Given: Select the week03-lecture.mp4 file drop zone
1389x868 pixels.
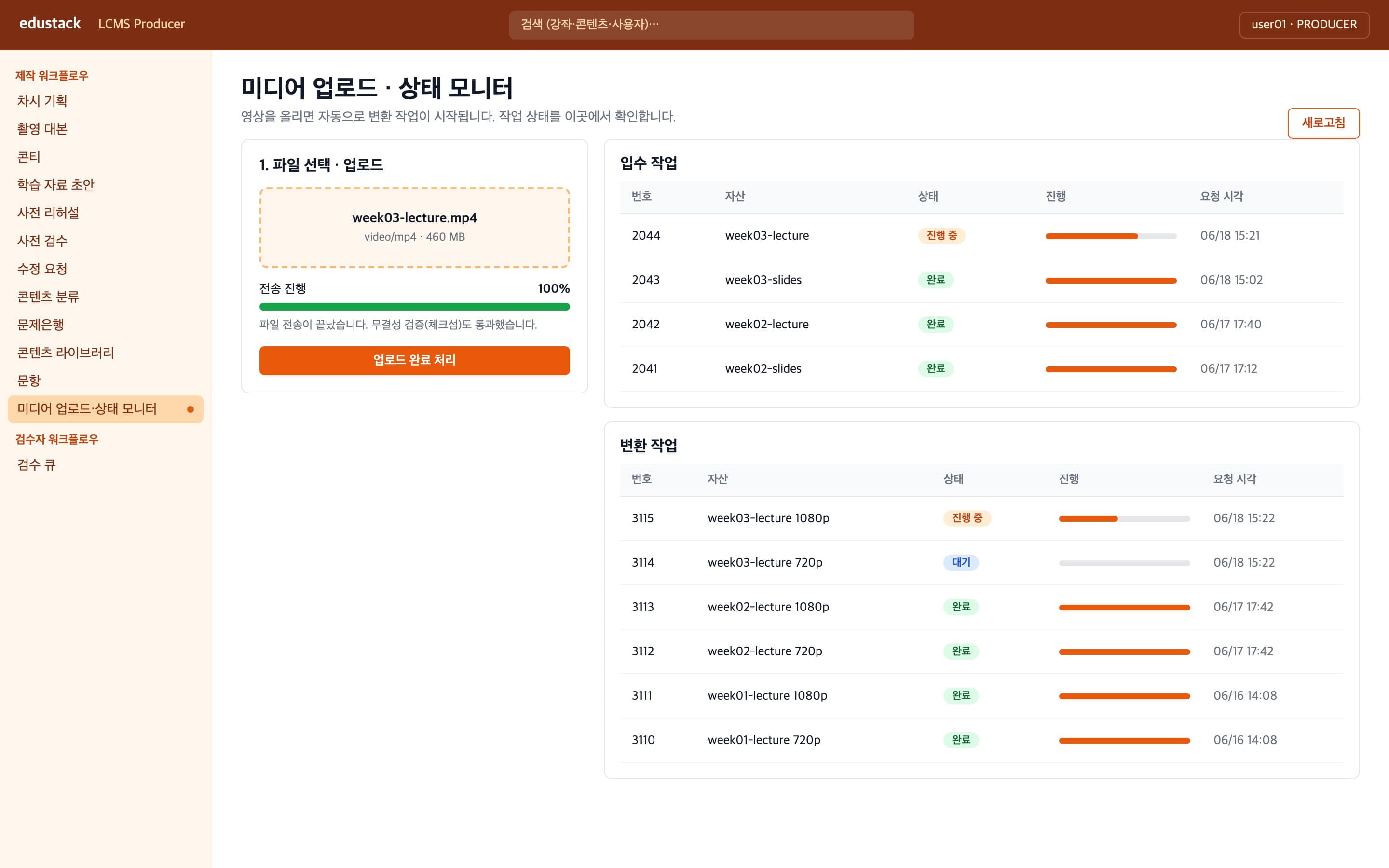Looking at the screenshot, I should point(414,227).
